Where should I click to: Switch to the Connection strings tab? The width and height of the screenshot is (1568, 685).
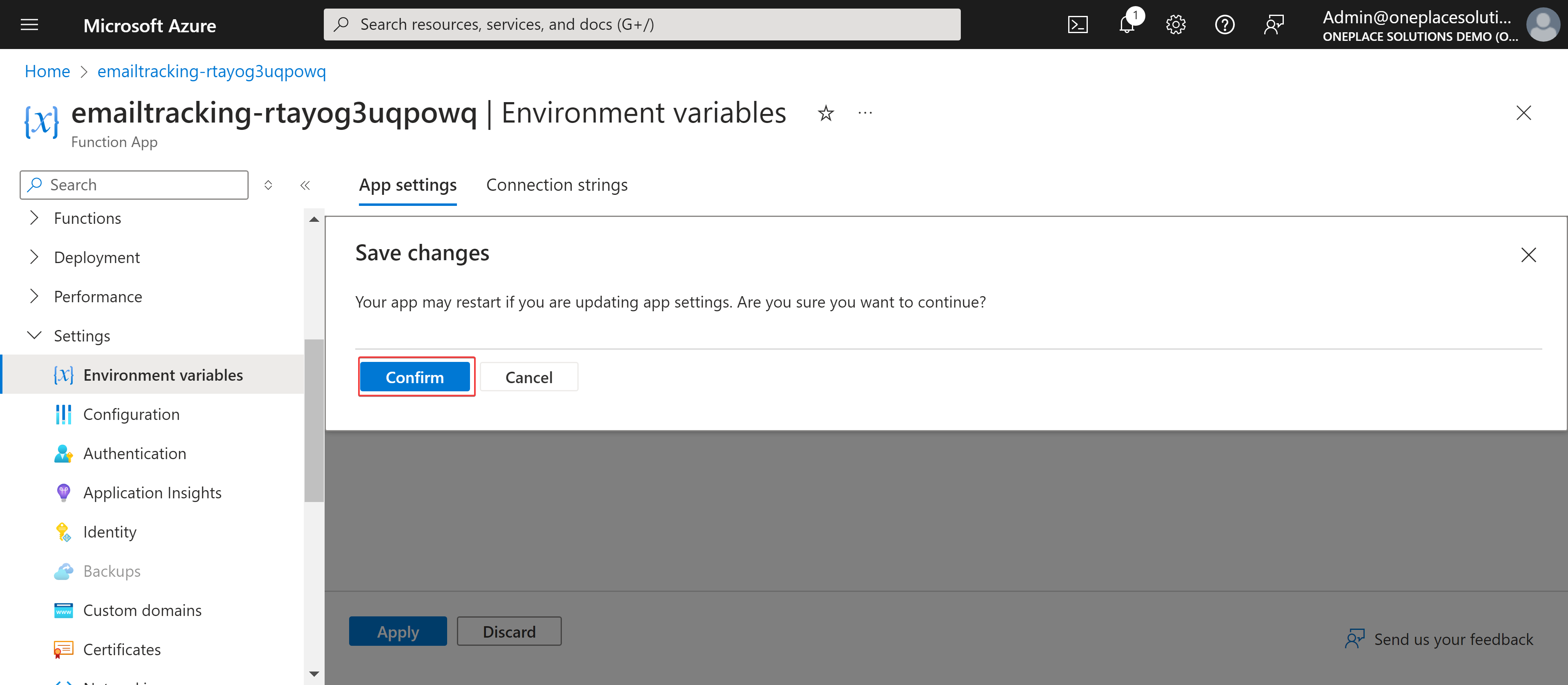pyautogui.click(x=556, y=185)
